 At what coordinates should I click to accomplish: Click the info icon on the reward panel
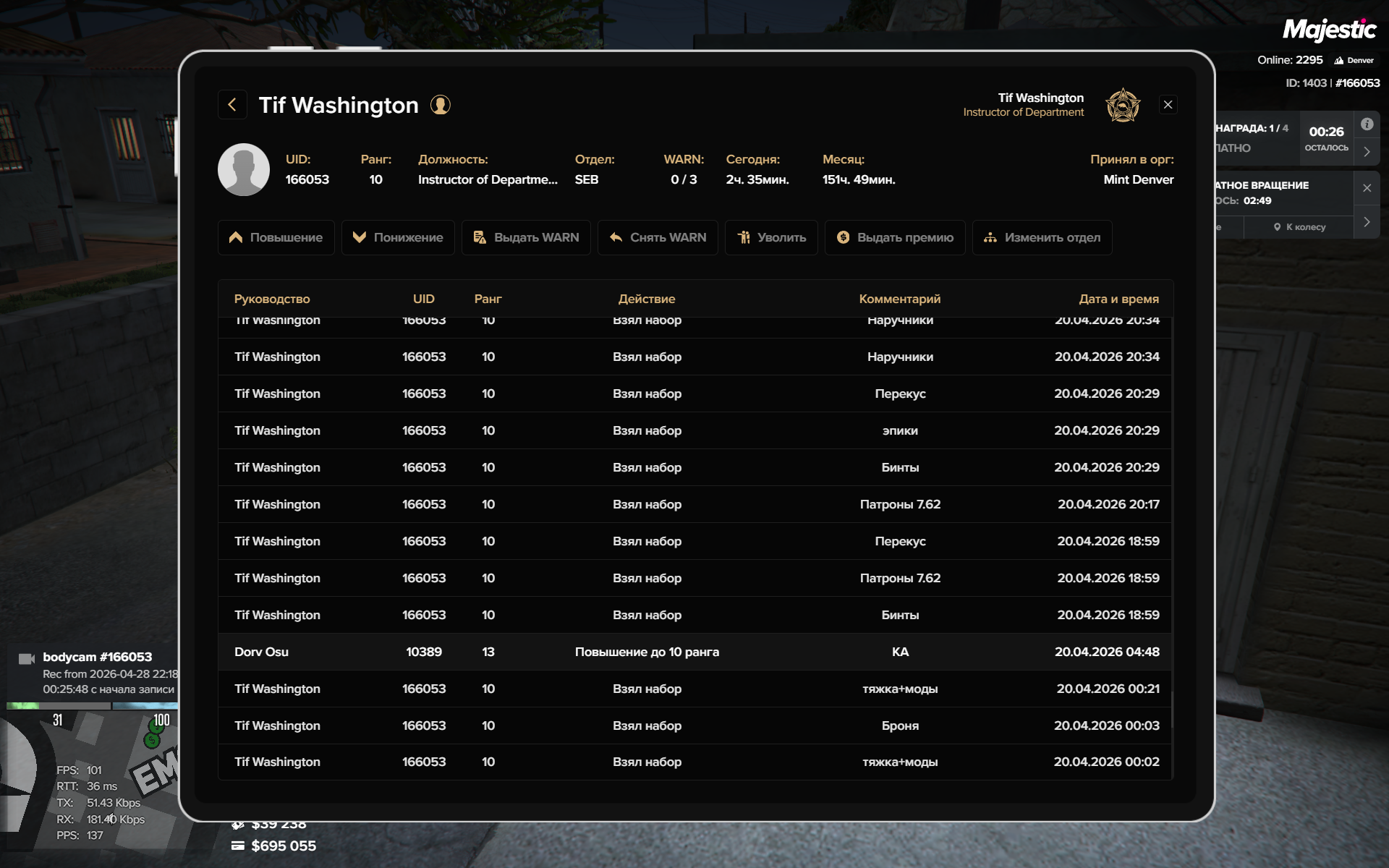point(1367,124)
